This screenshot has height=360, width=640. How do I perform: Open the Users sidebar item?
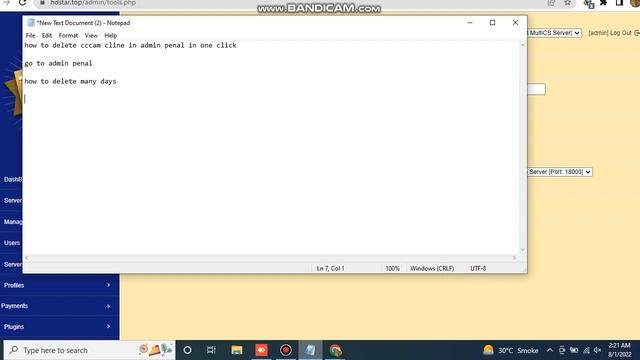pos(11,243)
